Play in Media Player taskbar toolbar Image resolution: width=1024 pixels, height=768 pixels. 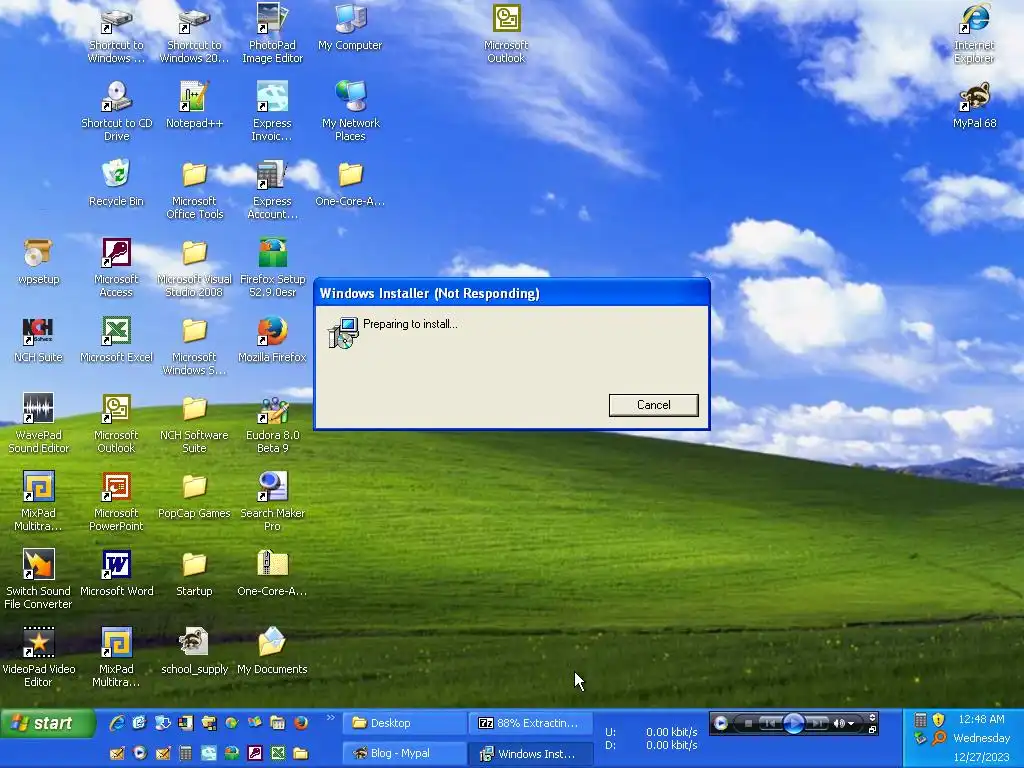coord(794,723)
